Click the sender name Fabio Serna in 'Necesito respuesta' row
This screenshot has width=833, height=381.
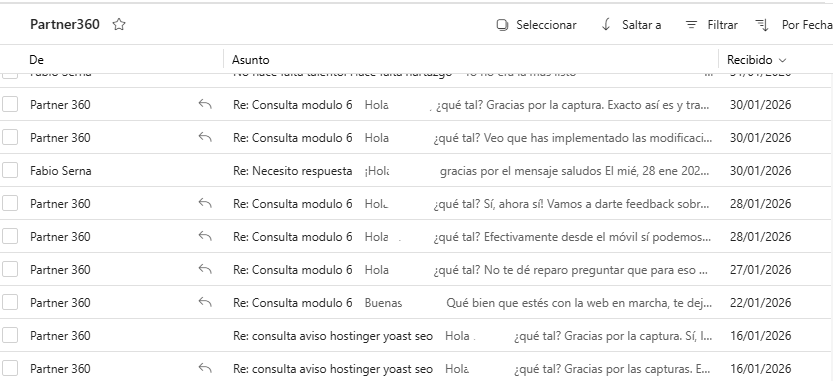(61, 171)
